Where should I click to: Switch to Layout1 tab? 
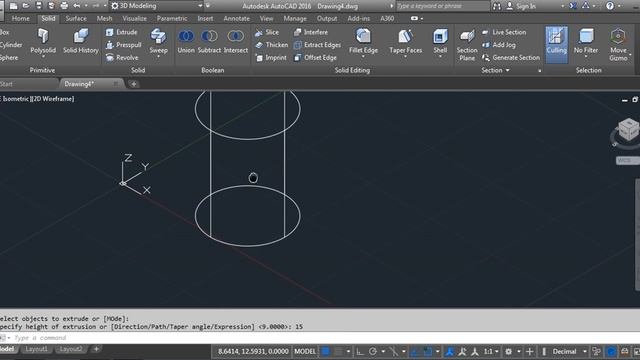[36, 349]
